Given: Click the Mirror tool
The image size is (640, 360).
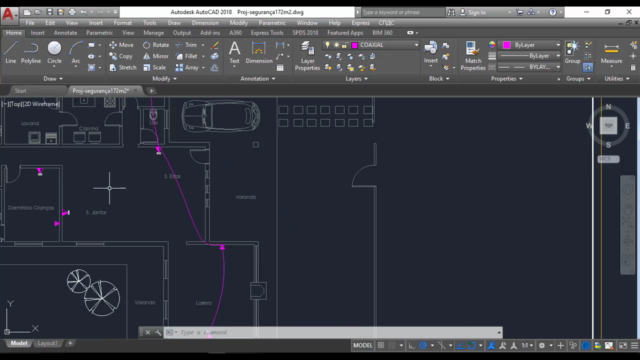Looking at the screenshot, I should (x=156, y=56).
